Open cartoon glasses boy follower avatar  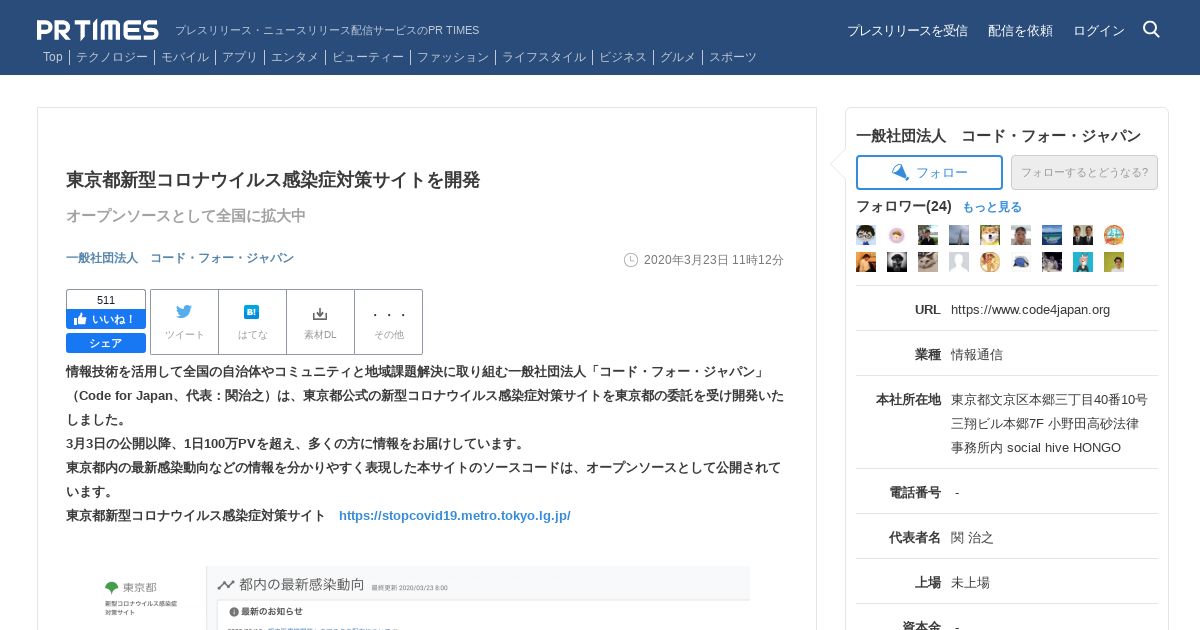tap(866, 235)
